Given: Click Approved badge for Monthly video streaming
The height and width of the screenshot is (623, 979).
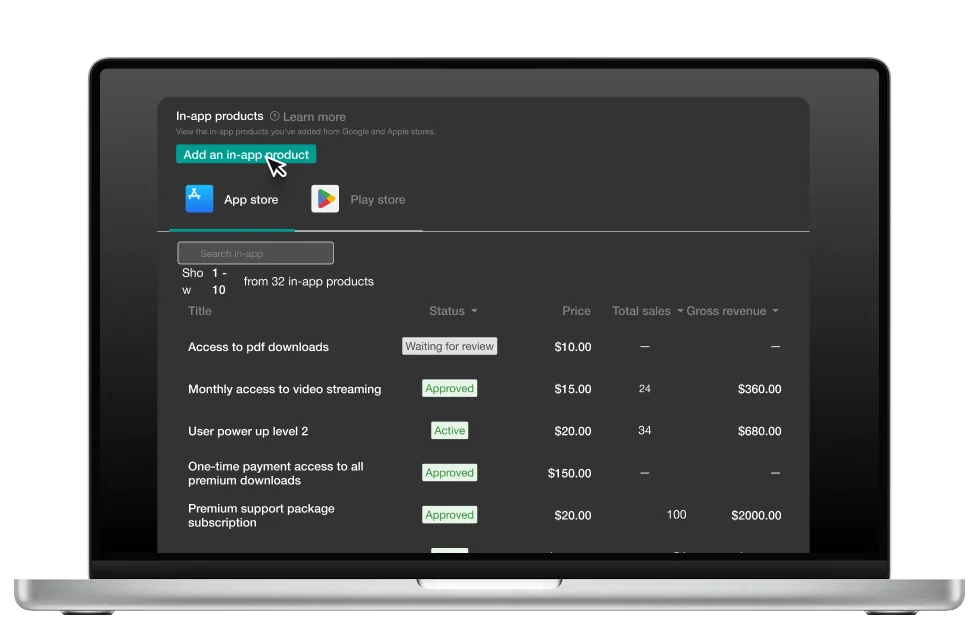Looking at the screenshot, I should pos(449,388).
